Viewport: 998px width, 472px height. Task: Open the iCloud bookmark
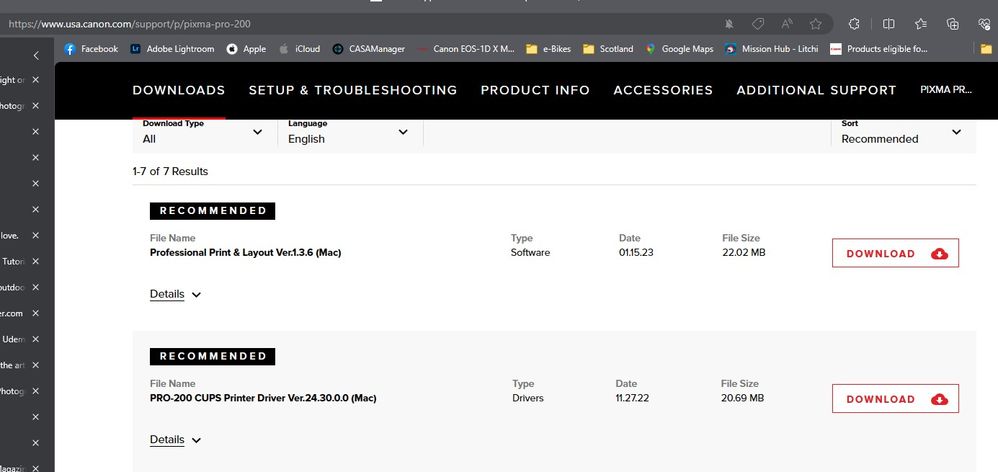pyautogui.click(x=300, y=48)
